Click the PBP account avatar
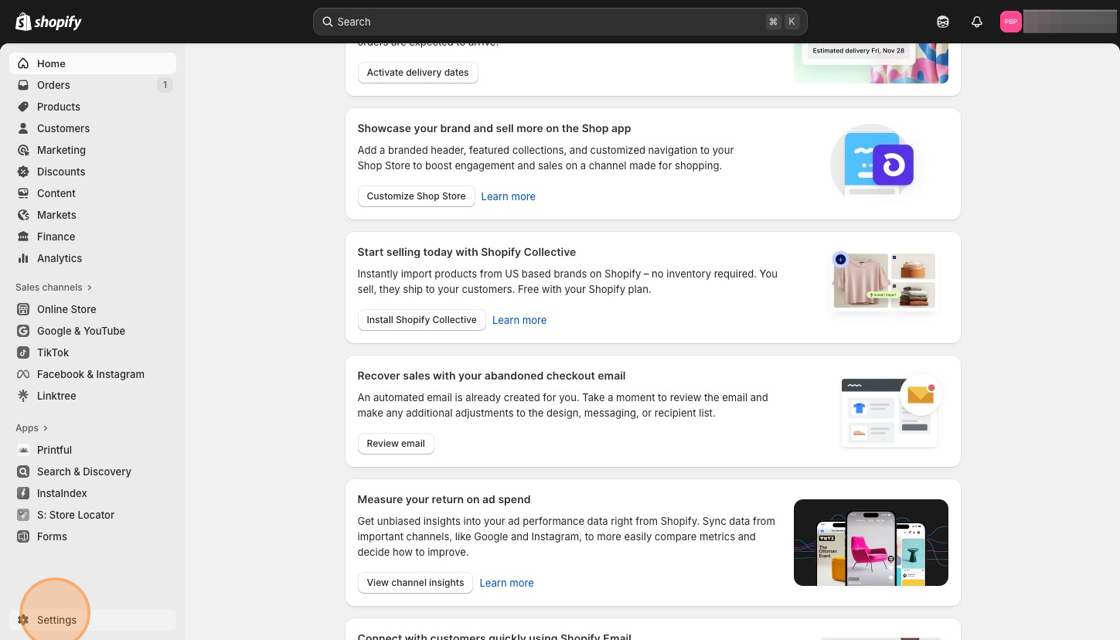This screenshot has width=1120, height=640. coord(1011,21)
